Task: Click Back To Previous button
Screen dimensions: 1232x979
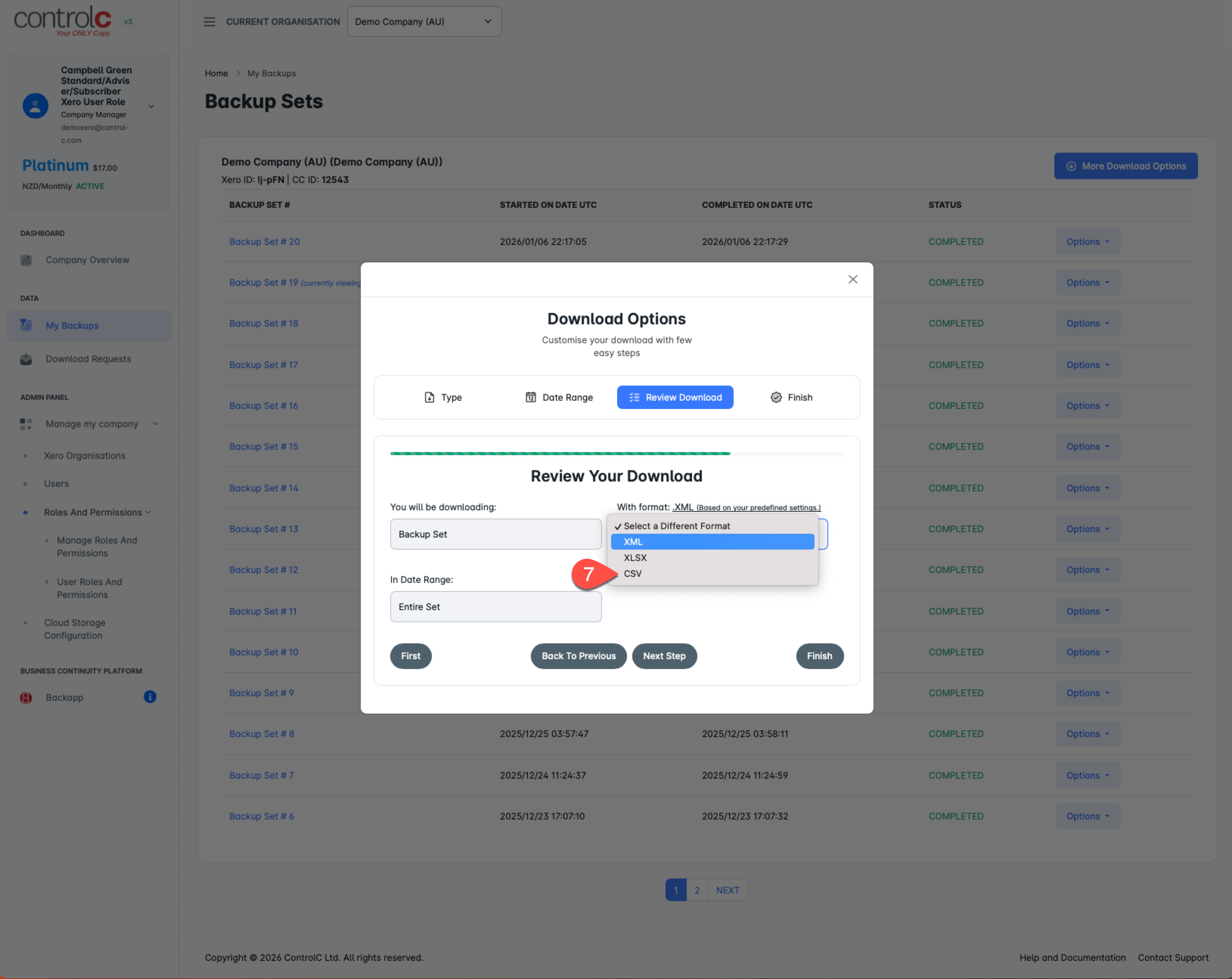Action: [578, 656]
